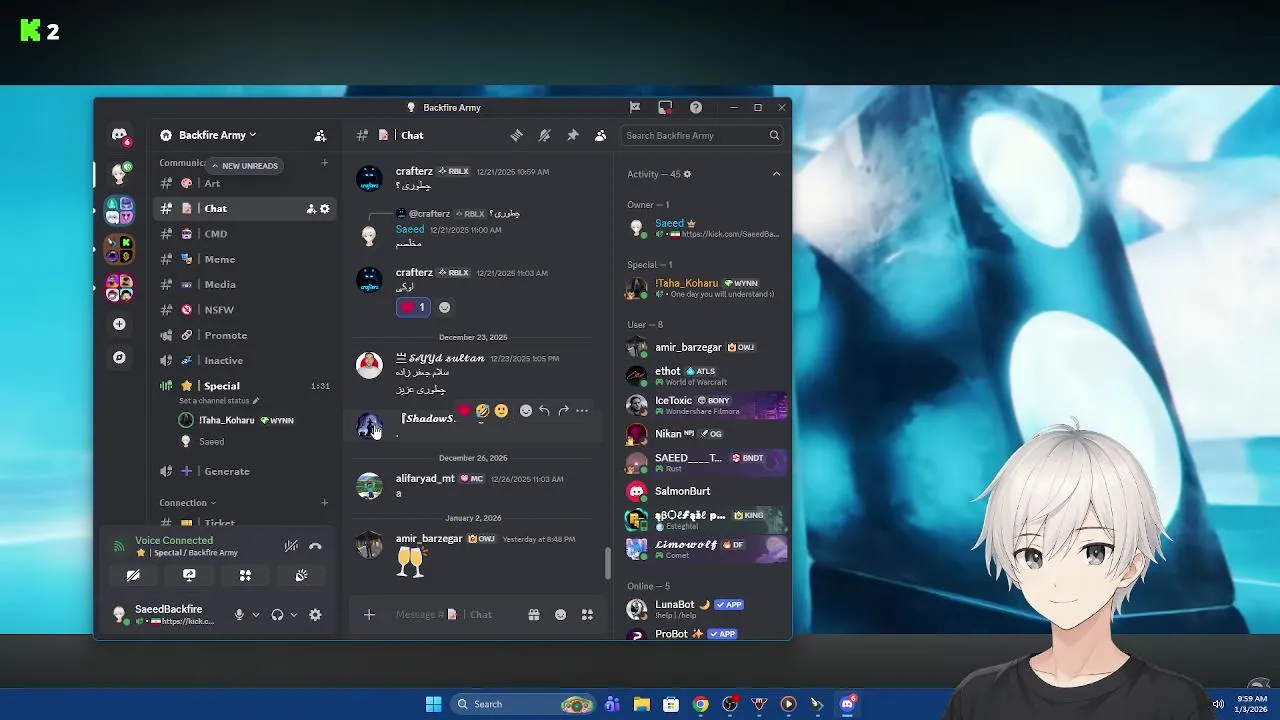Open Google Chrome from taskbar
Screen dimensions: 1280x720
[x=701, y=704]
